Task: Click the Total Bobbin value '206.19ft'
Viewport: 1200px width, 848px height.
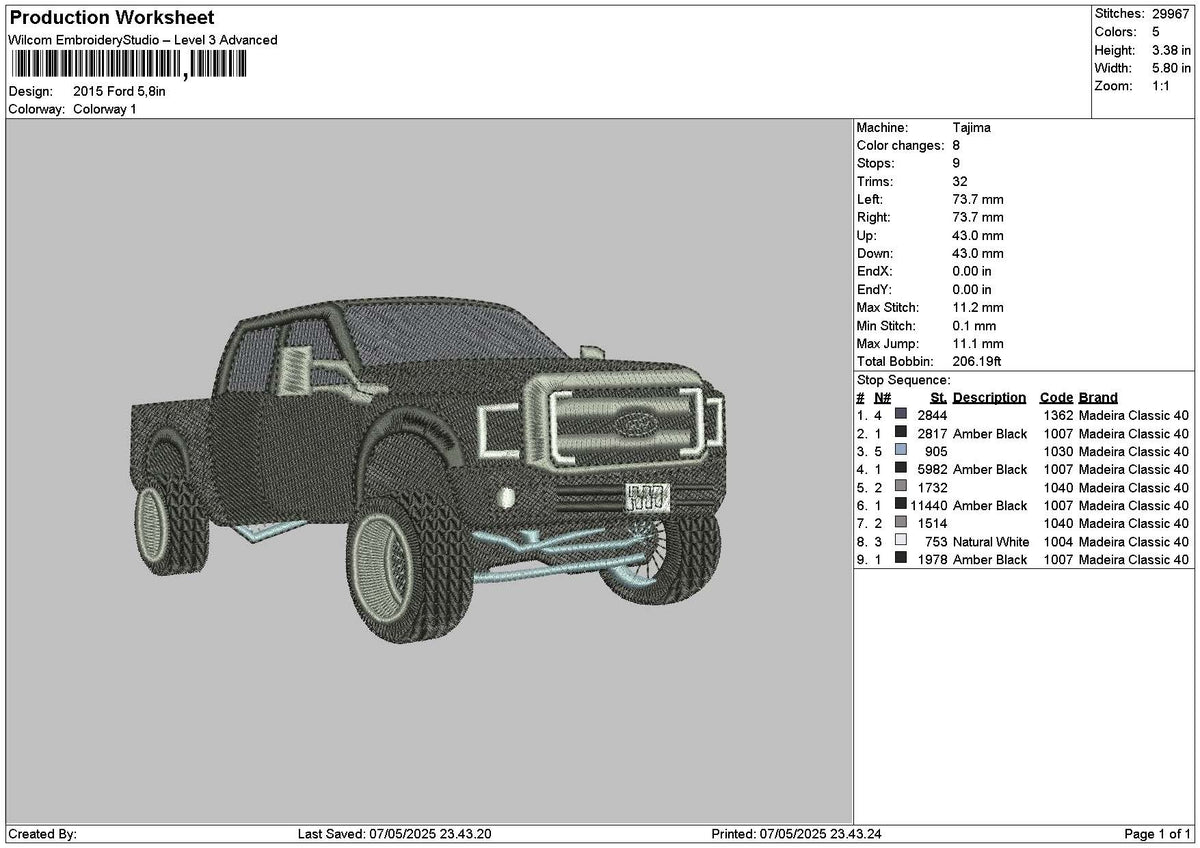Action: pyautogui.click(x=978, y=362)
